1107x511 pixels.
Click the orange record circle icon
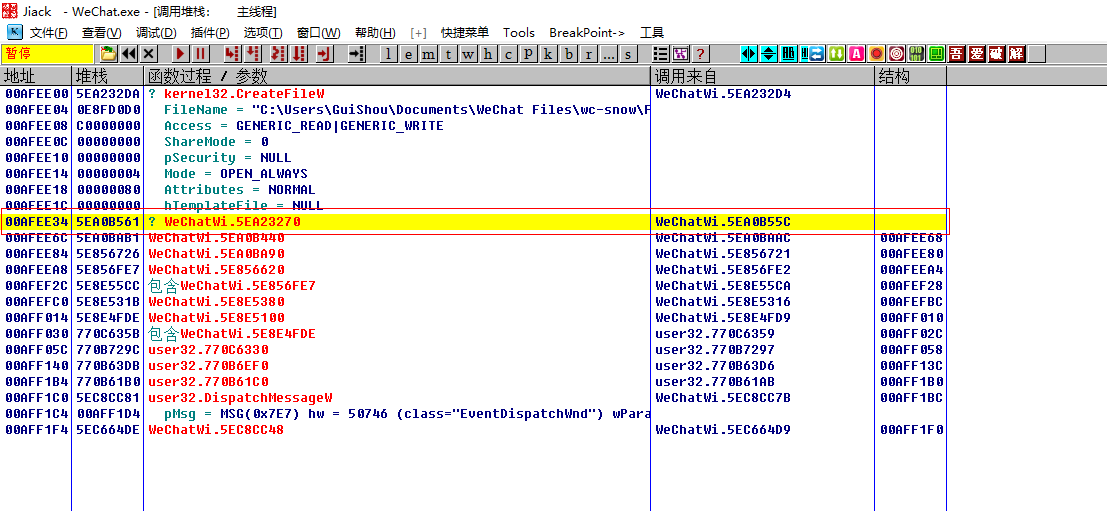click(x=876, y=54)
